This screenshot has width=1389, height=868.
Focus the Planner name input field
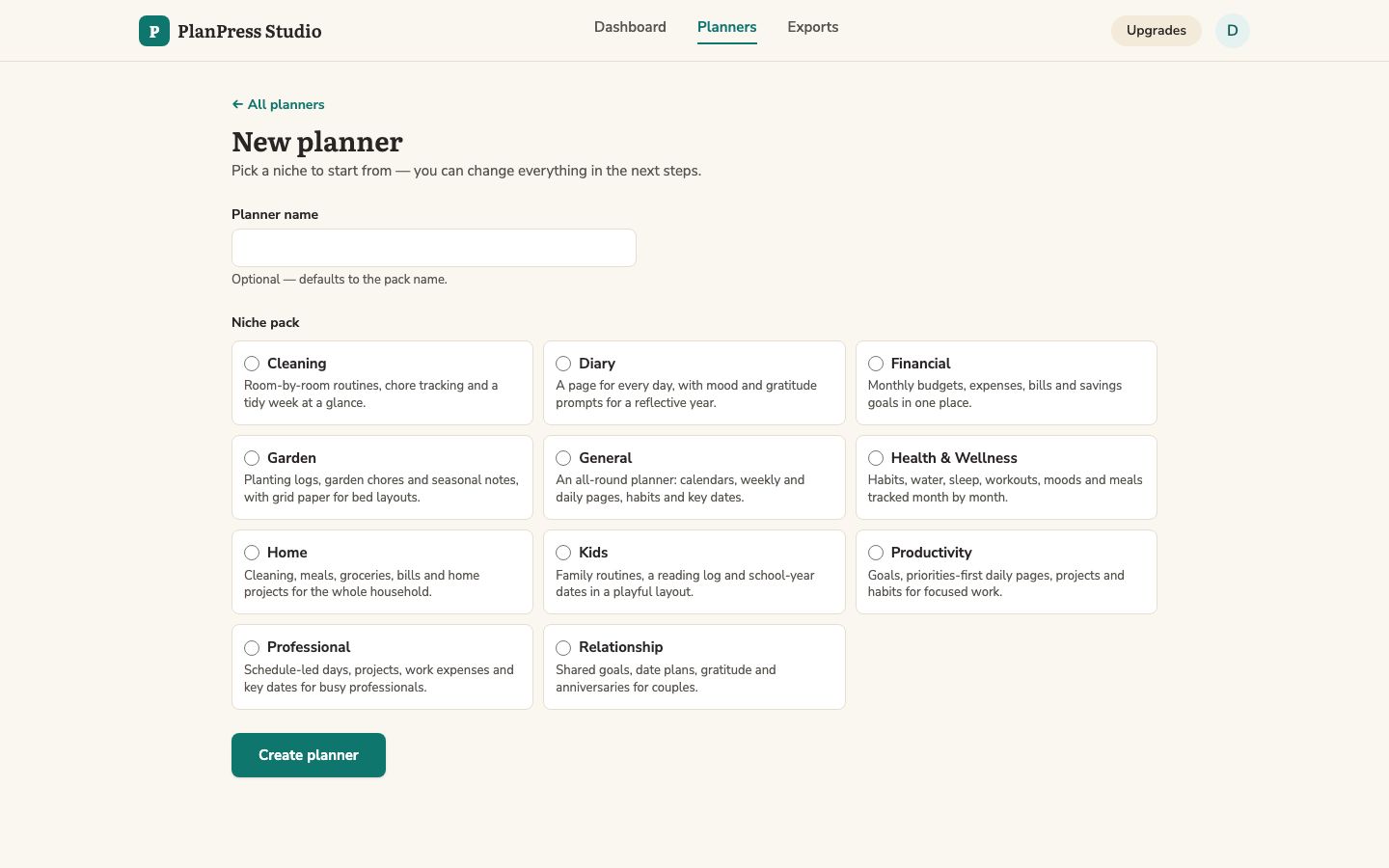(434, 248)
